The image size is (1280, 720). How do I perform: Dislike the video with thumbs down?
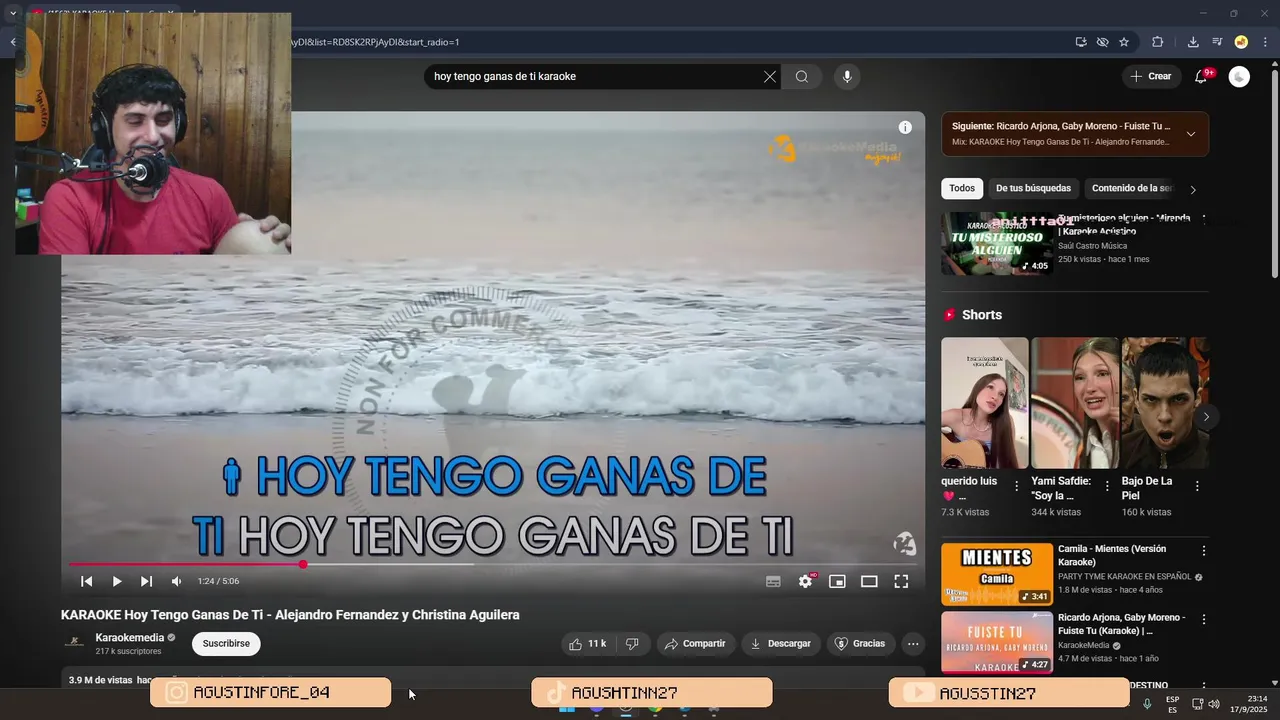632,643
